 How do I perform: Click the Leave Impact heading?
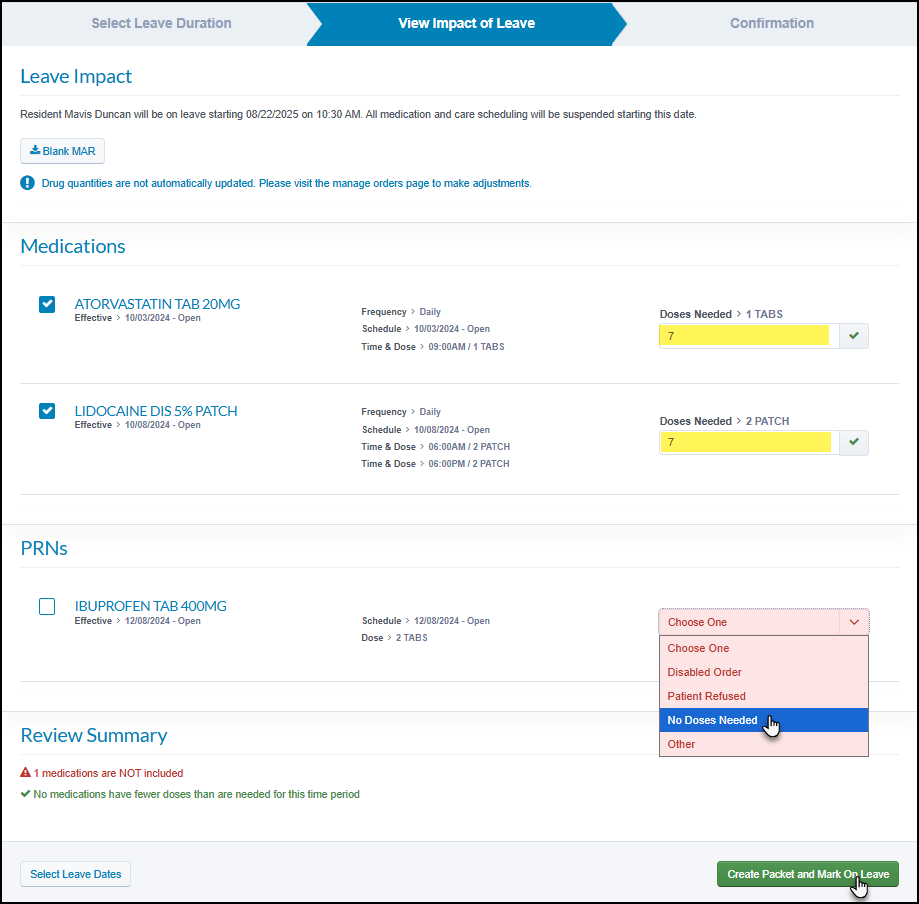tap(76, 76)
